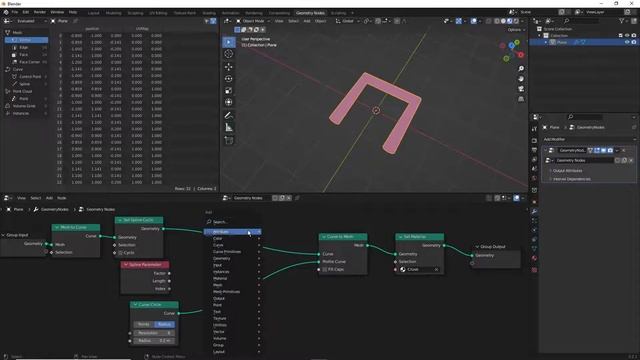The width and height of the screenshot is (640, 360).
Task: Select the Transform tool in viewport toolbar
Action: pos(229,102)
